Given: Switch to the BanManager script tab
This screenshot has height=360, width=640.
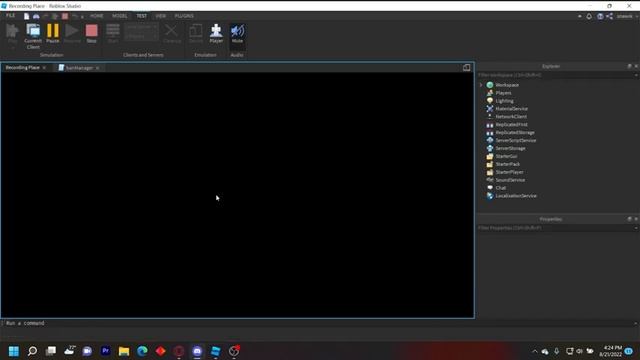Looking at the screenshot, I should click(x=79, y=68).
